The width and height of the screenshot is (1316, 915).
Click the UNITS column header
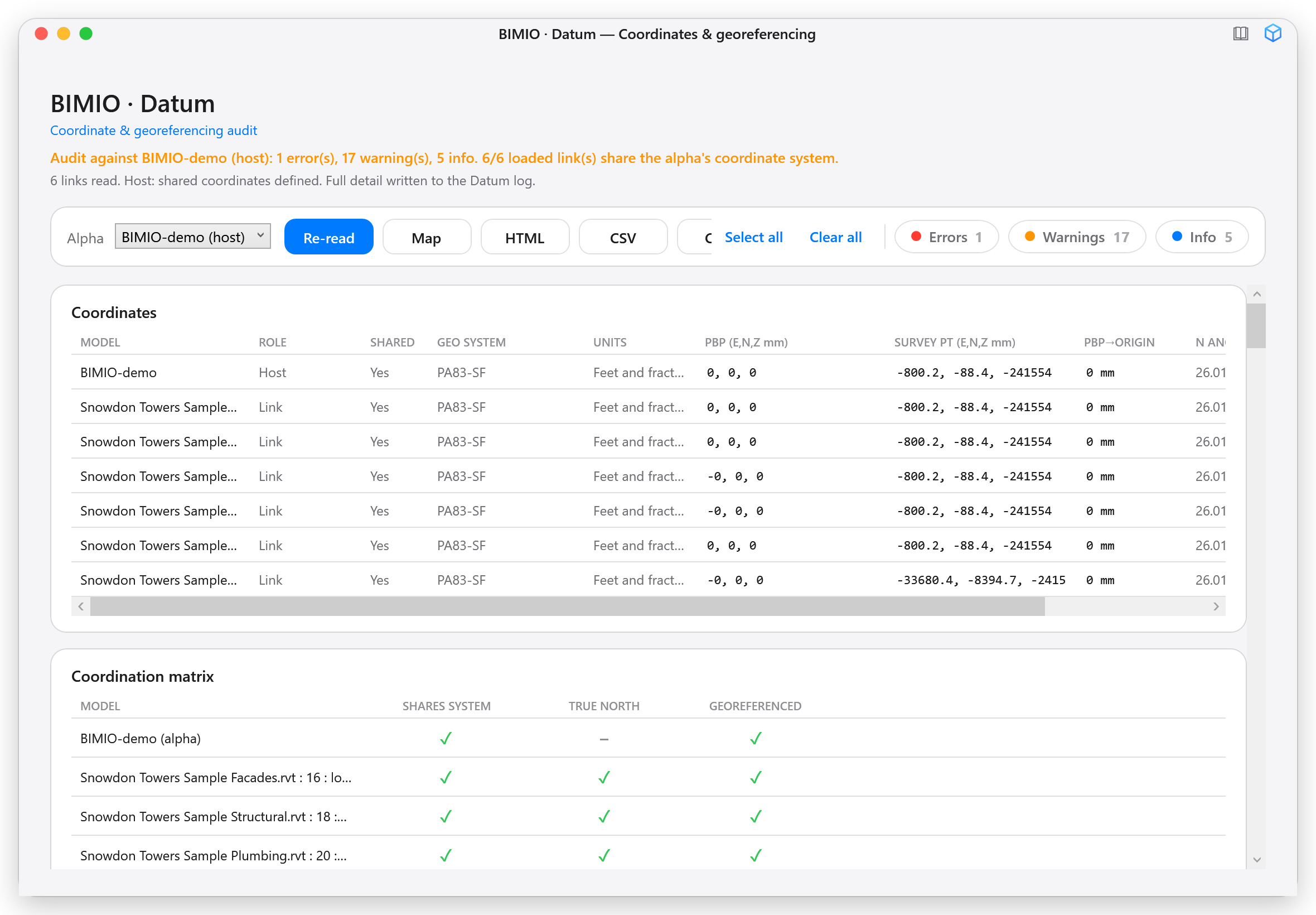(609, 342)
